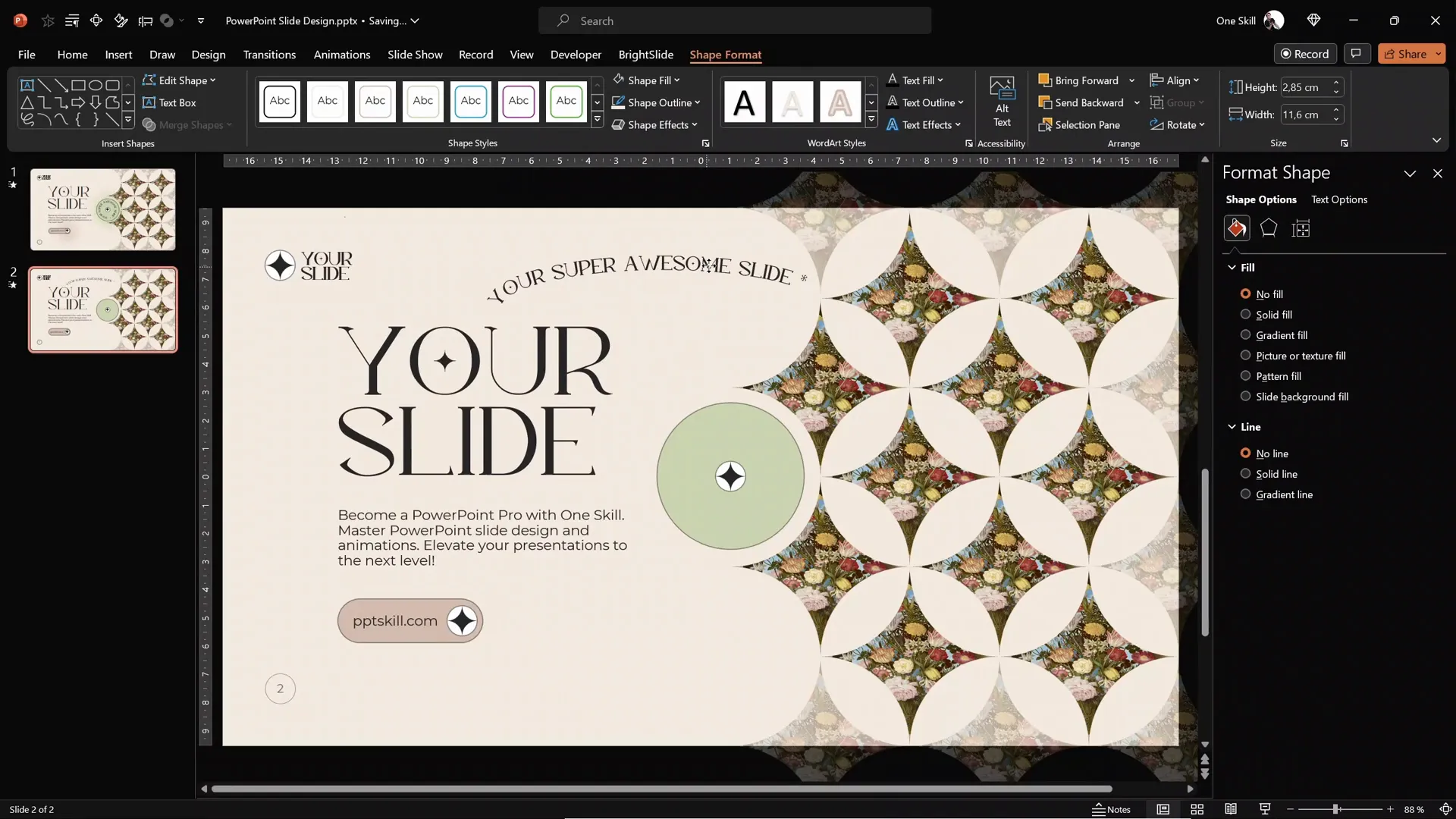Select the No fill radio option
The height and width of the screenshot is (819, 1456).
[1245, 293]
